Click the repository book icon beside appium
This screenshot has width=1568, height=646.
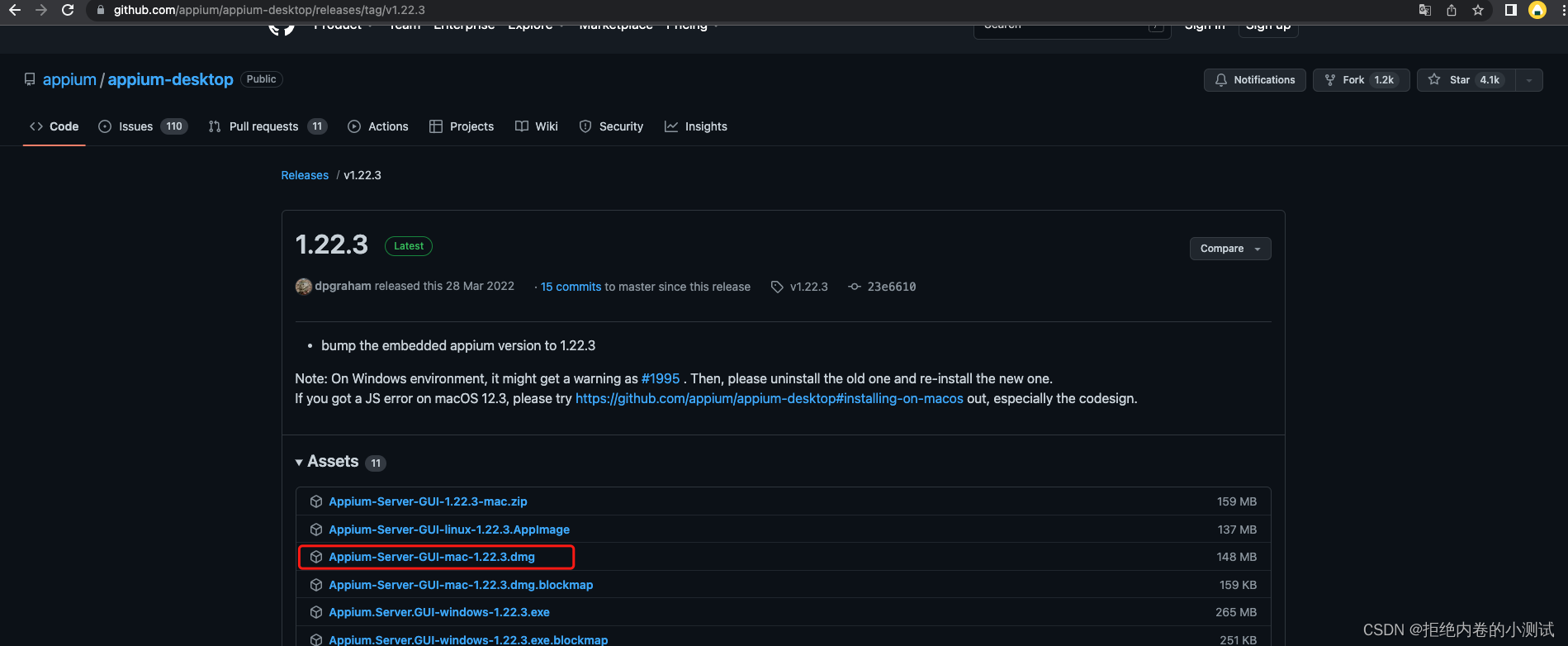[x=30, y=79]
